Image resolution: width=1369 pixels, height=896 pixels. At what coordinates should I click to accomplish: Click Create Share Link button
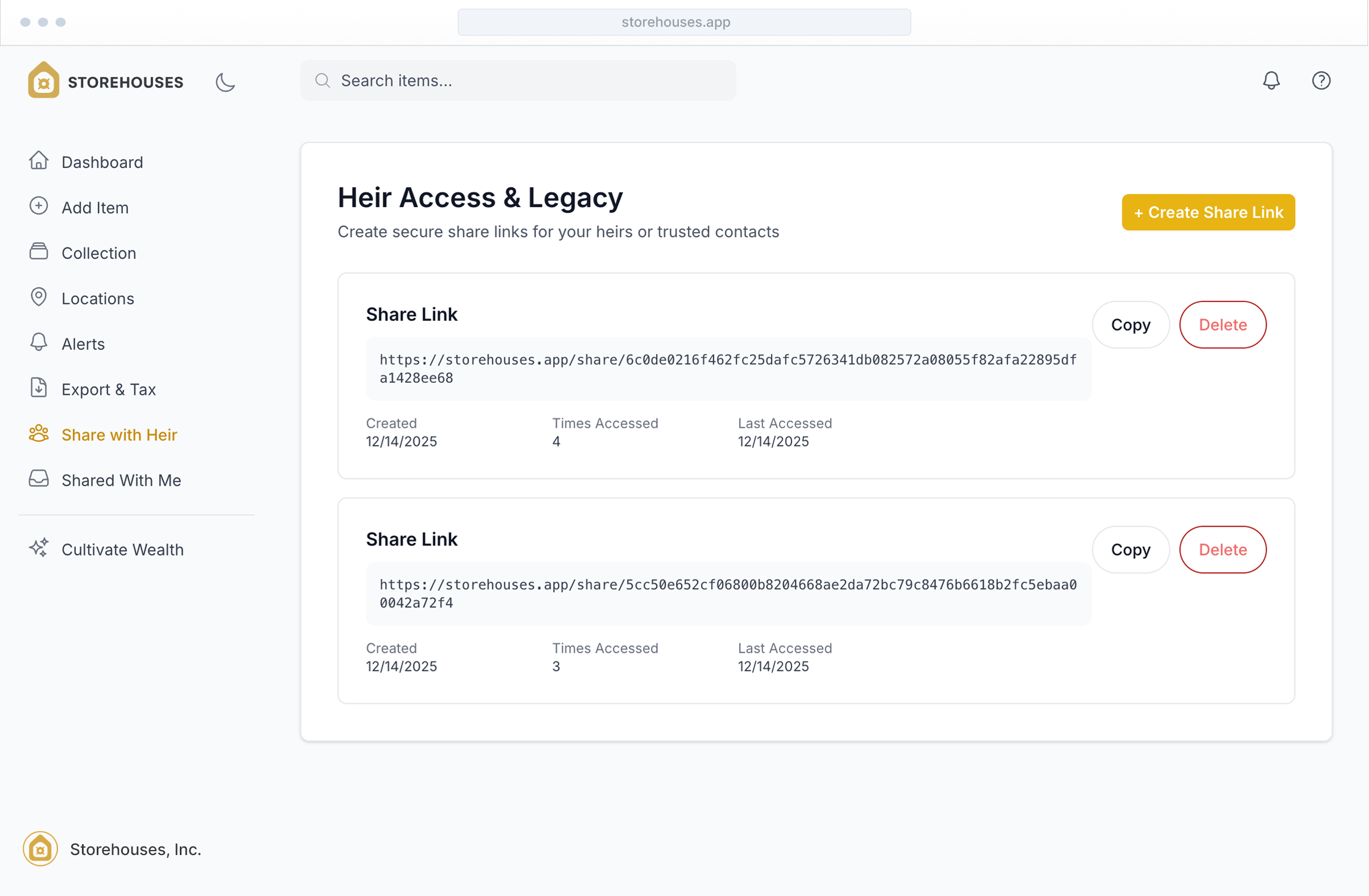point(1208,212)
